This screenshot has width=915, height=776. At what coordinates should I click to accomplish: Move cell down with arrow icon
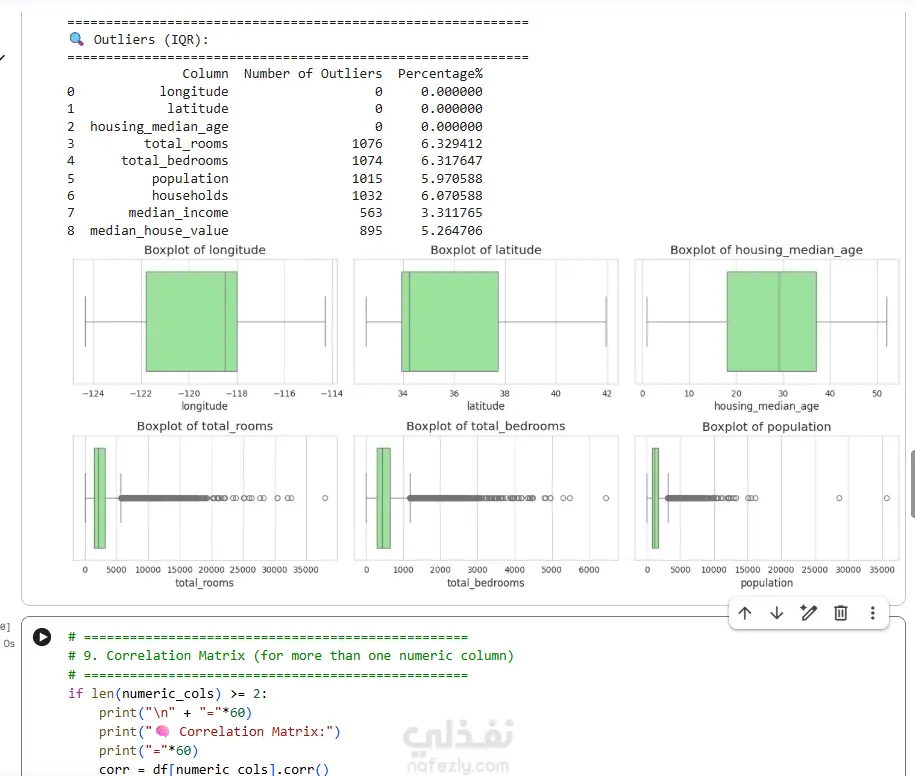tap(777, 613)
